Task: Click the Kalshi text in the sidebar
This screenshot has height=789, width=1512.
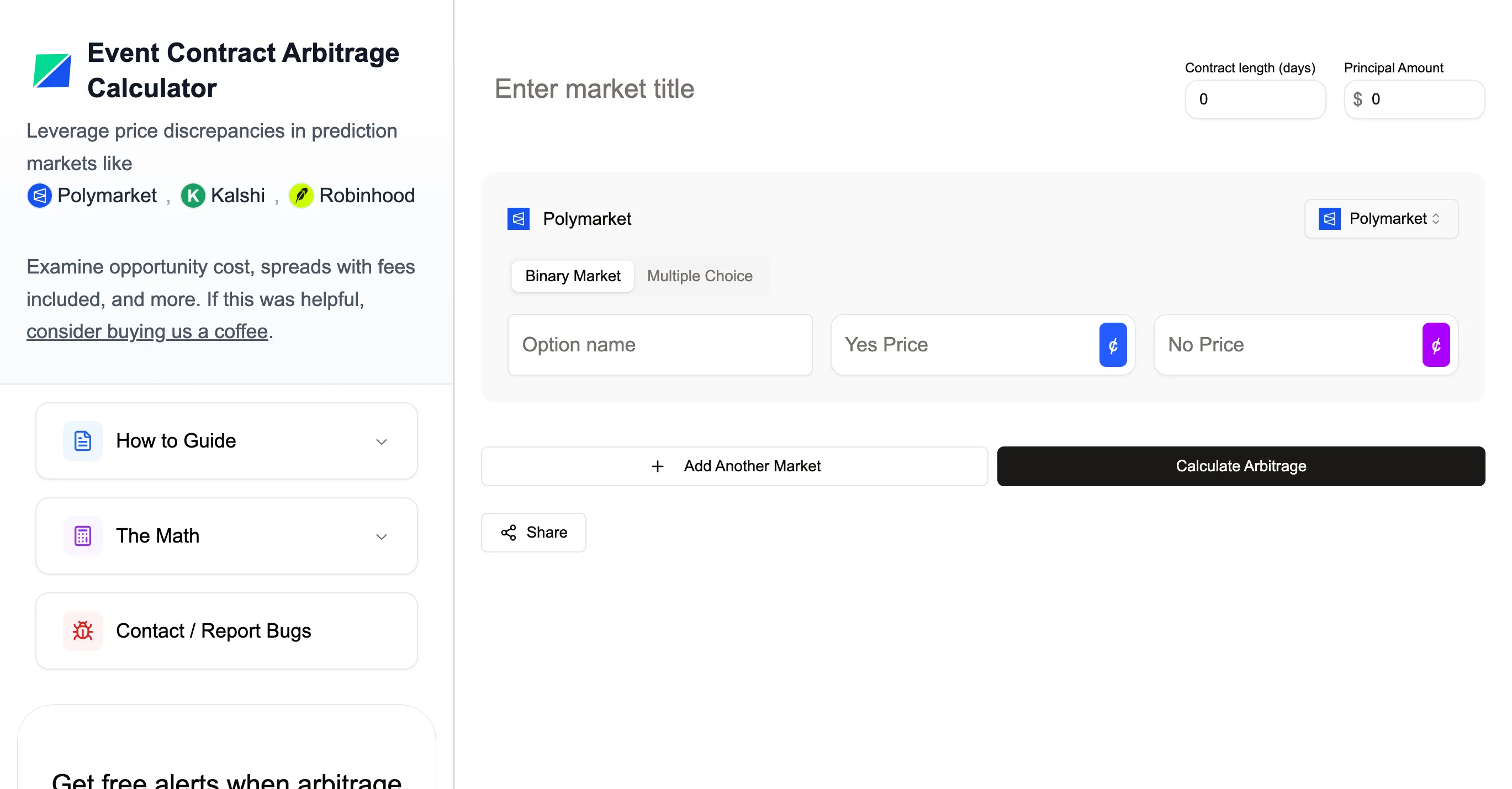Action: (237, 196)
